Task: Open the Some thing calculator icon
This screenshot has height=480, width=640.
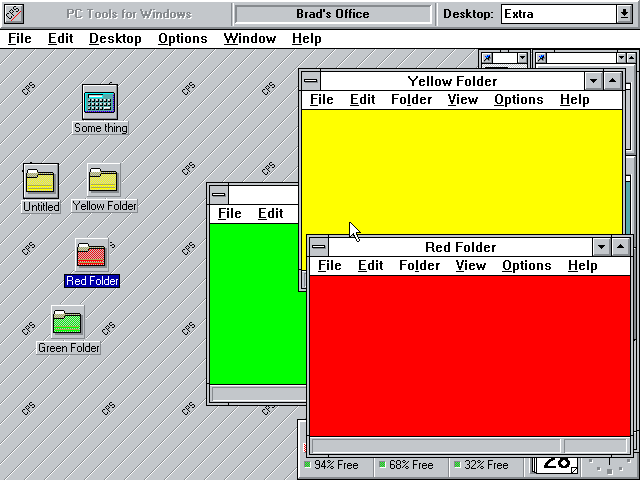Action: coord(100,102)
